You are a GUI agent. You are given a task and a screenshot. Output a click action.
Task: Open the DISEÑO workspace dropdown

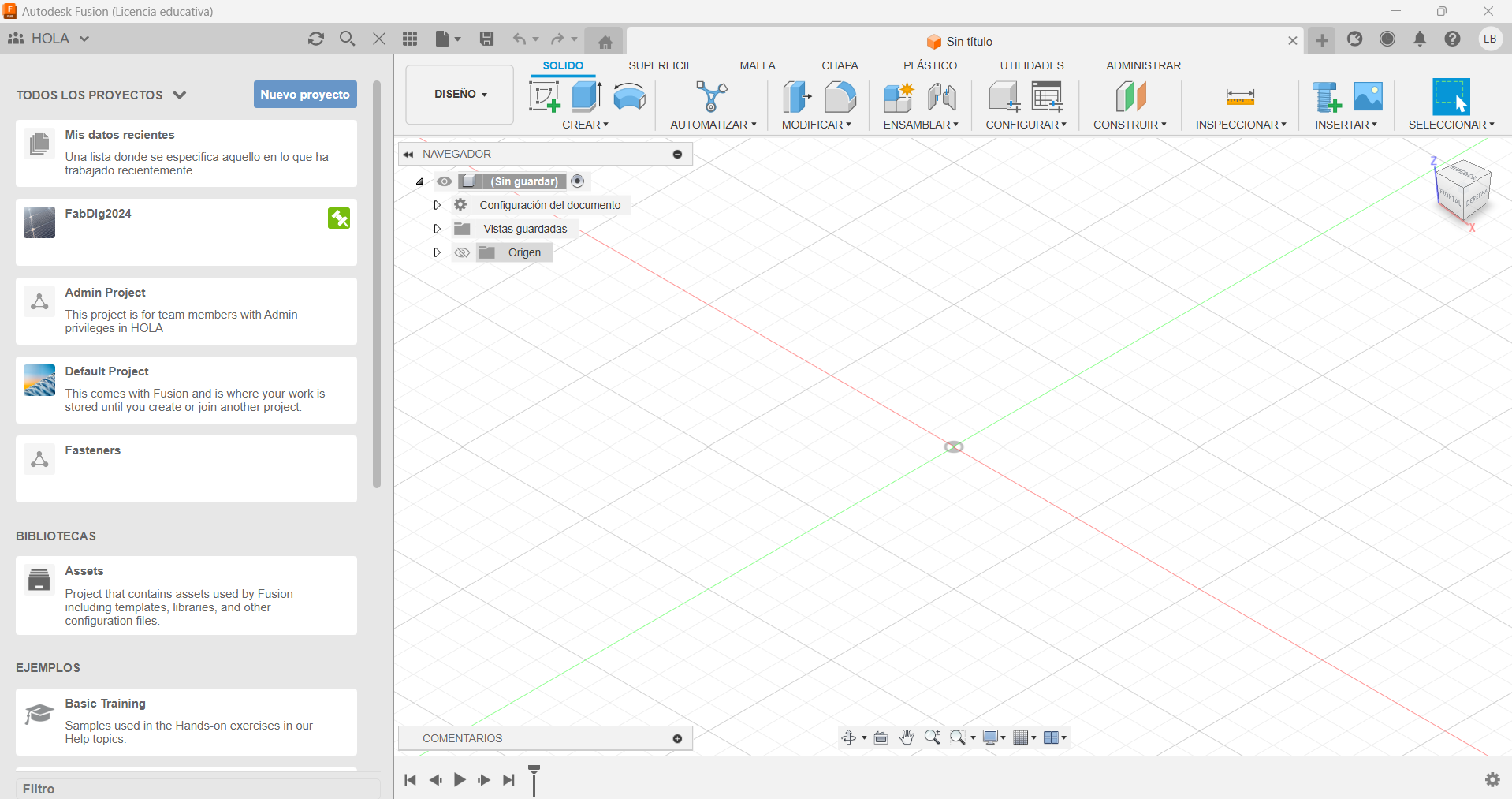[460, 95]
